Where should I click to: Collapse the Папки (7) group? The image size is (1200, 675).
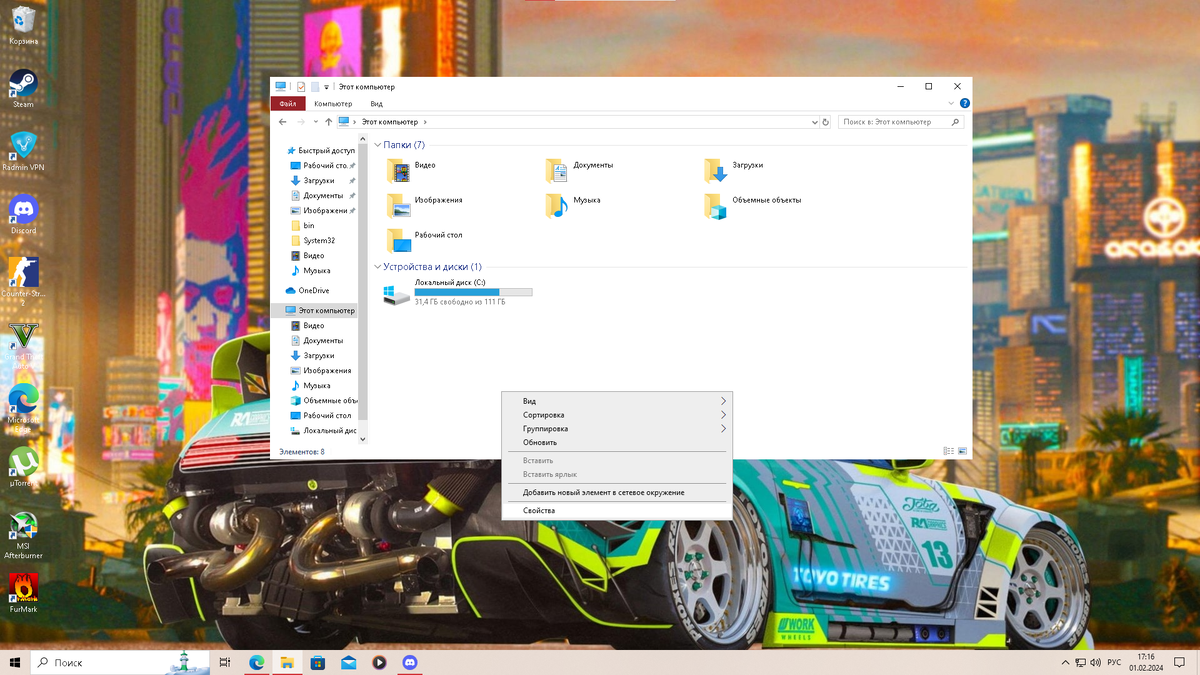pyautogui.click(x=378, y=145)
